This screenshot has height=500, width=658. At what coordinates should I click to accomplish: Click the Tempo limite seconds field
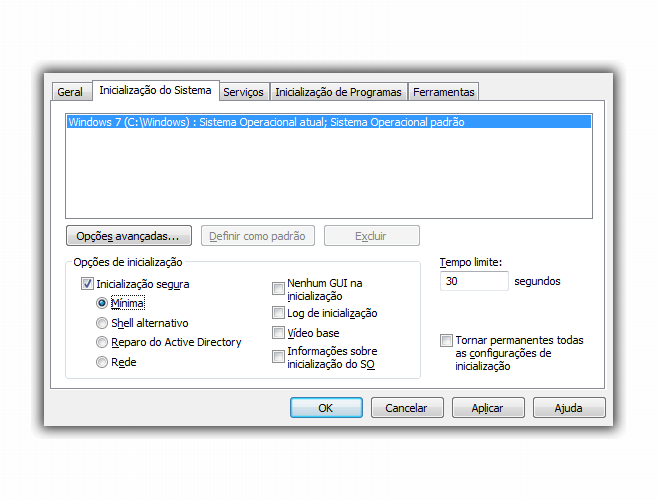[x=474, y=282]
